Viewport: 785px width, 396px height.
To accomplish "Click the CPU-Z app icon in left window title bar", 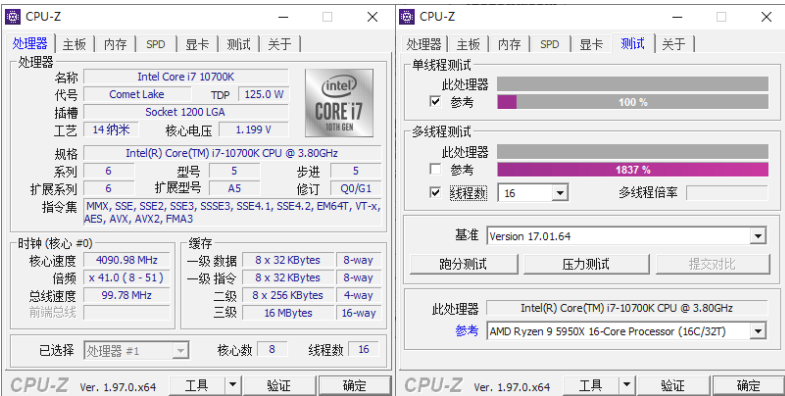I will [13, 17].
